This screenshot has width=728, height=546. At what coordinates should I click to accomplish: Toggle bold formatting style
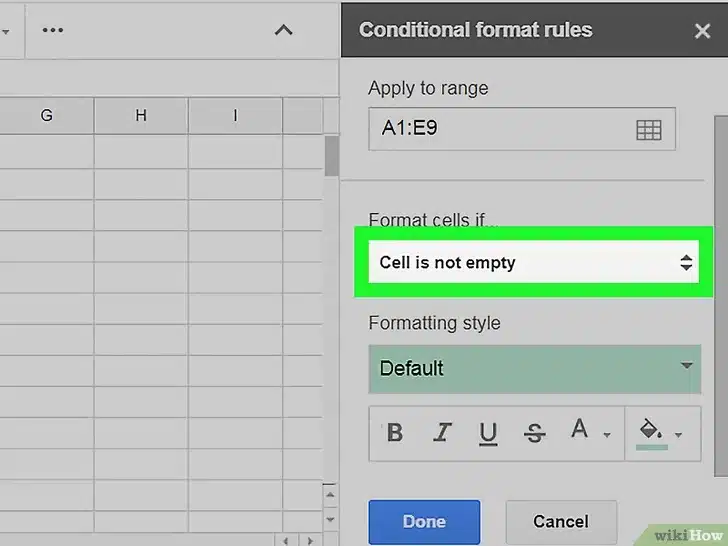pyautogui.click(x=395, y=433)
